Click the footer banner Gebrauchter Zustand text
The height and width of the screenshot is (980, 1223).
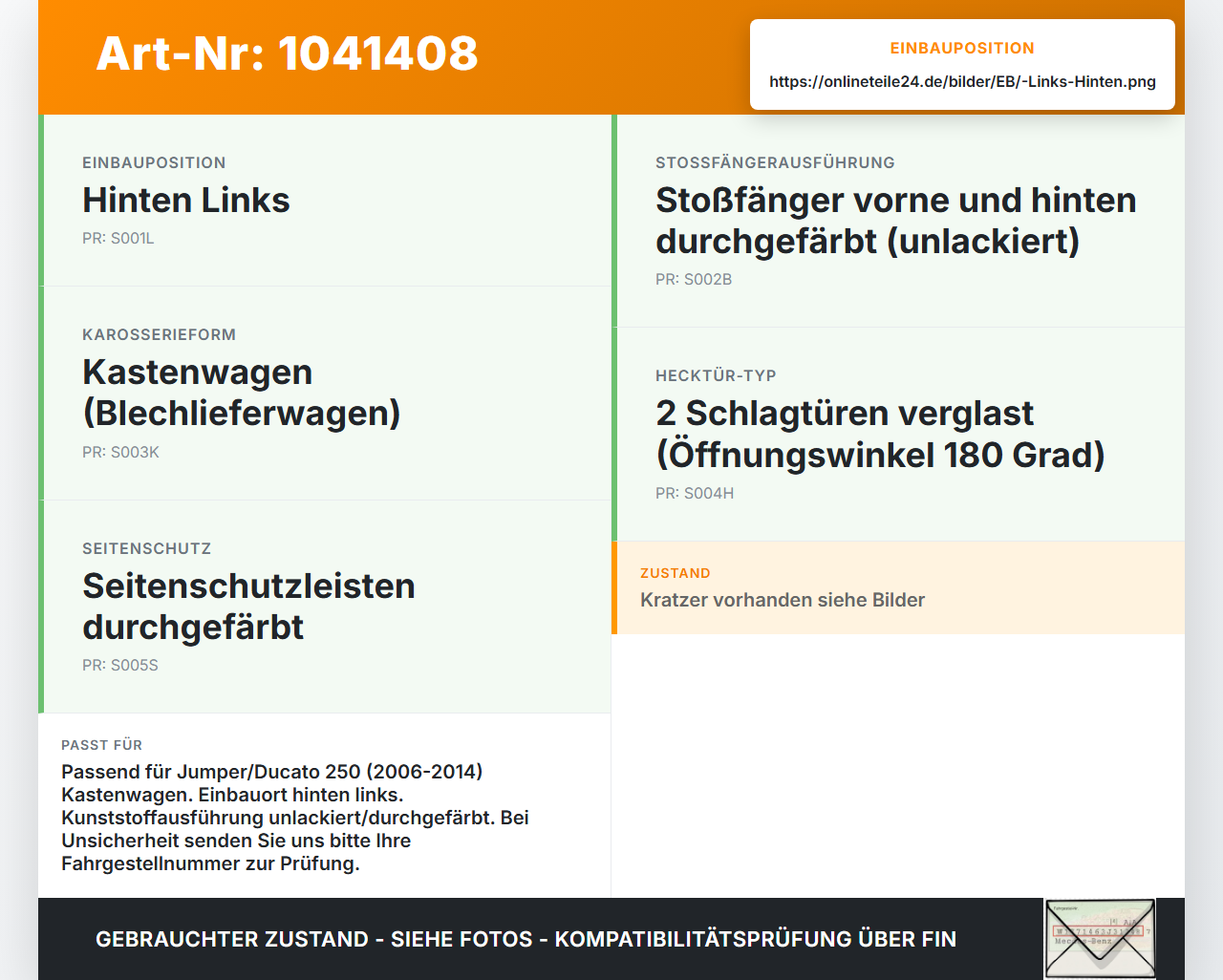pos(526,939)
